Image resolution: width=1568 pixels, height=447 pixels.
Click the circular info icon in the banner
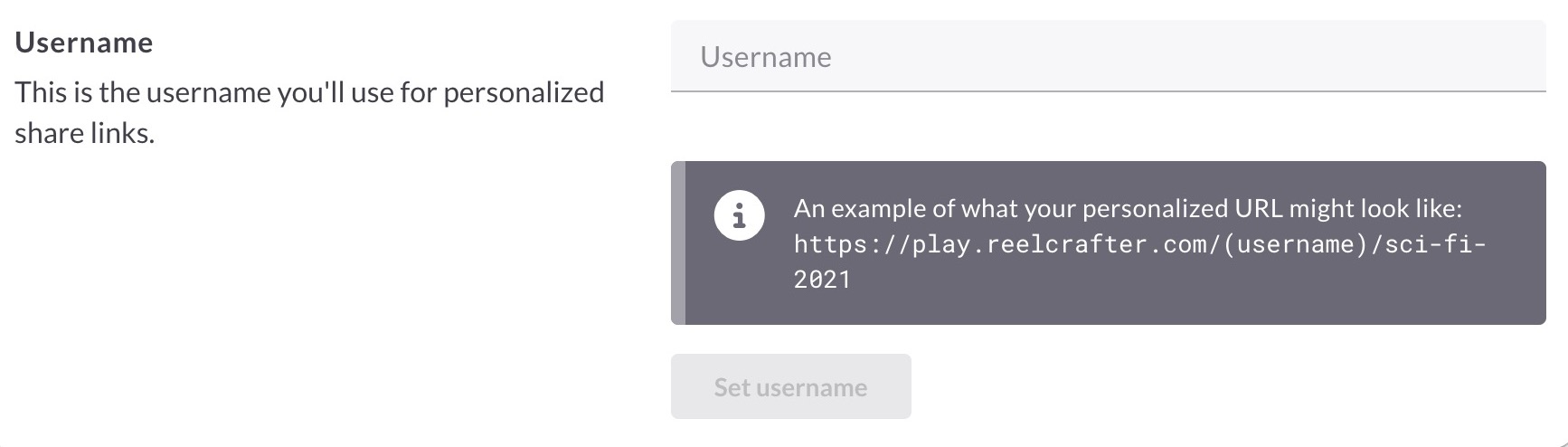click(739, 216)
